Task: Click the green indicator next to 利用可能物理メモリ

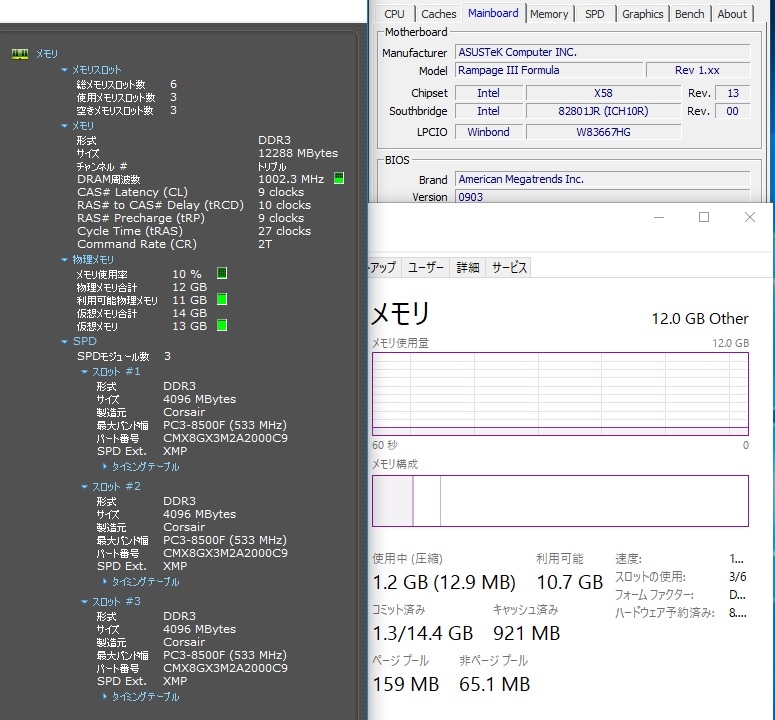Action: [x=222, y=299]
